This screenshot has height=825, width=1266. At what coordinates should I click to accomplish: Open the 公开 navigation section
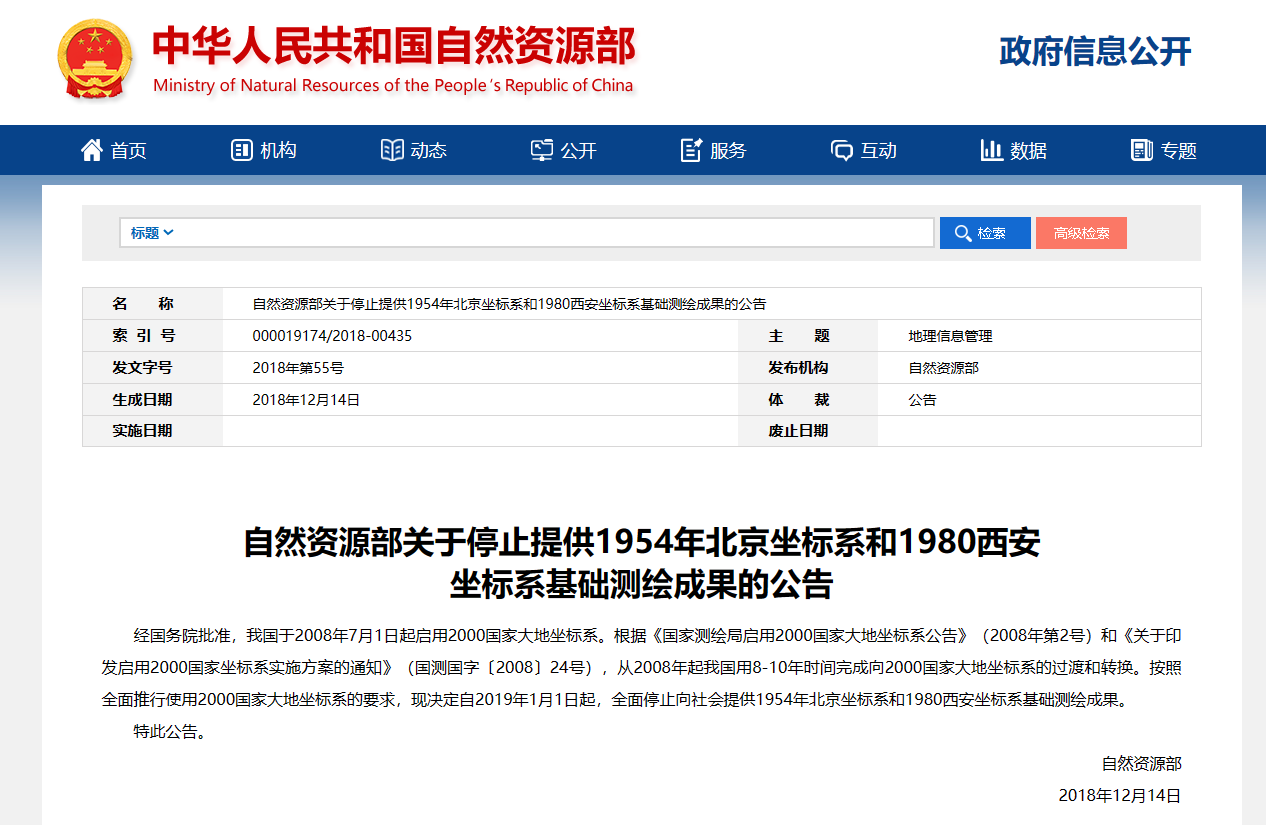(576, 150)
